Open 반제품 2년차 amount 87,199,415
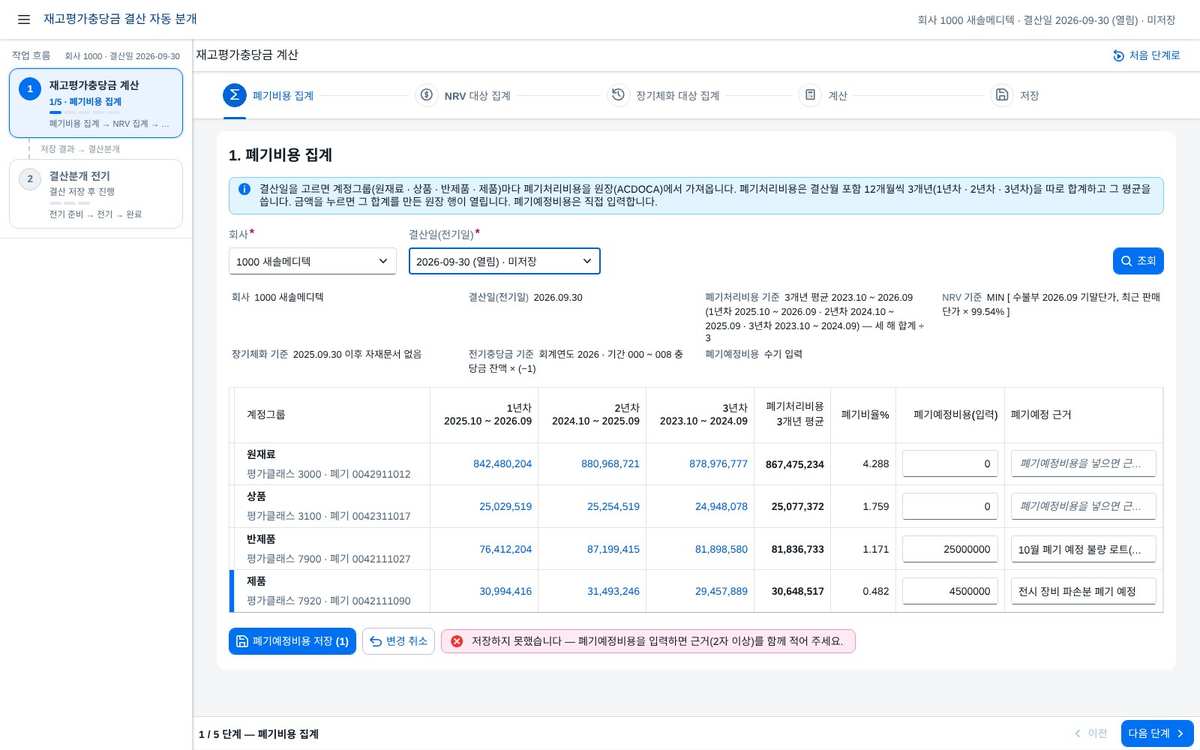1200x750 pixels. (613, 549)
